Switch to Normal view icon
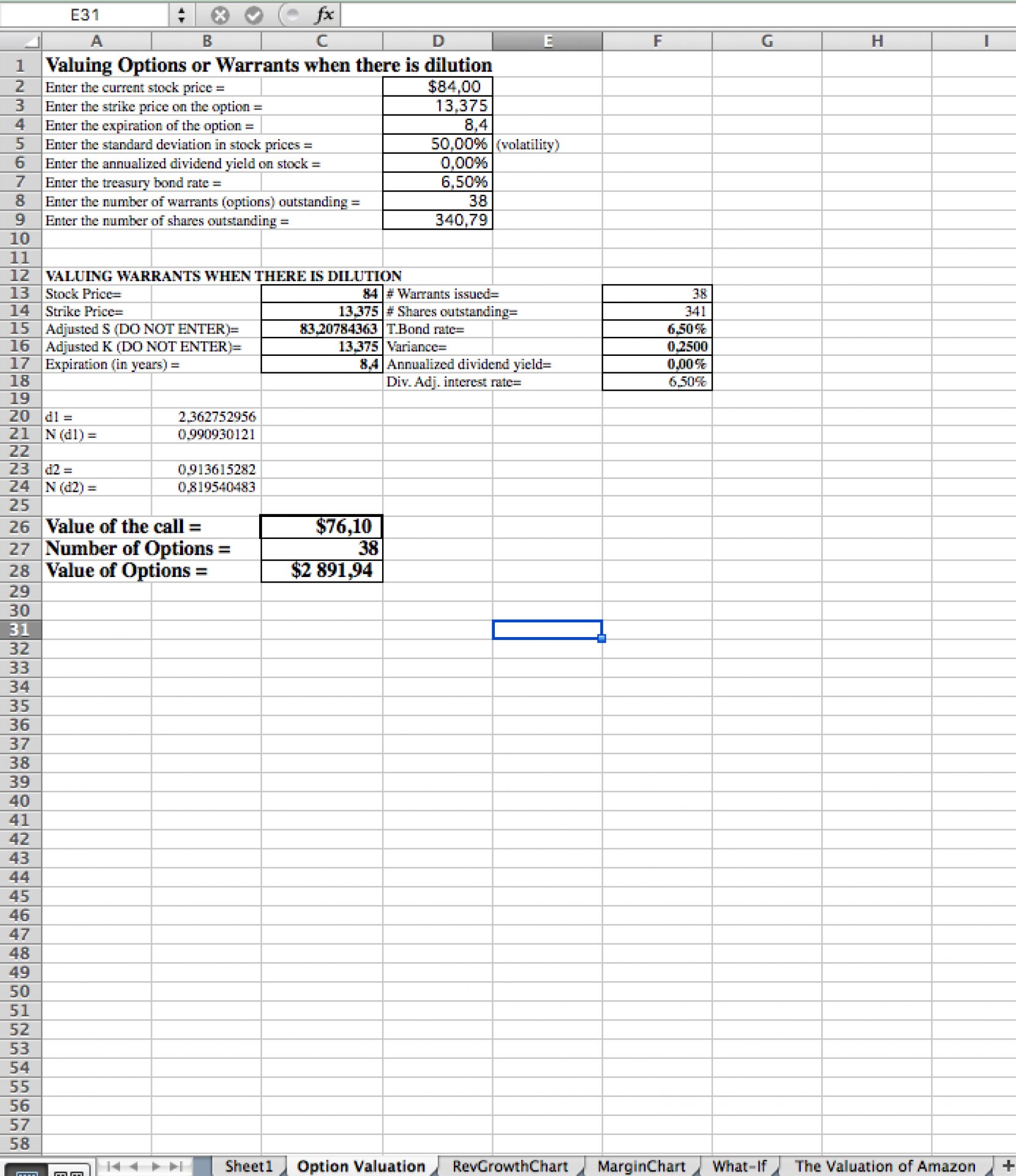1016x1176 pixels. click(26, 1171)
